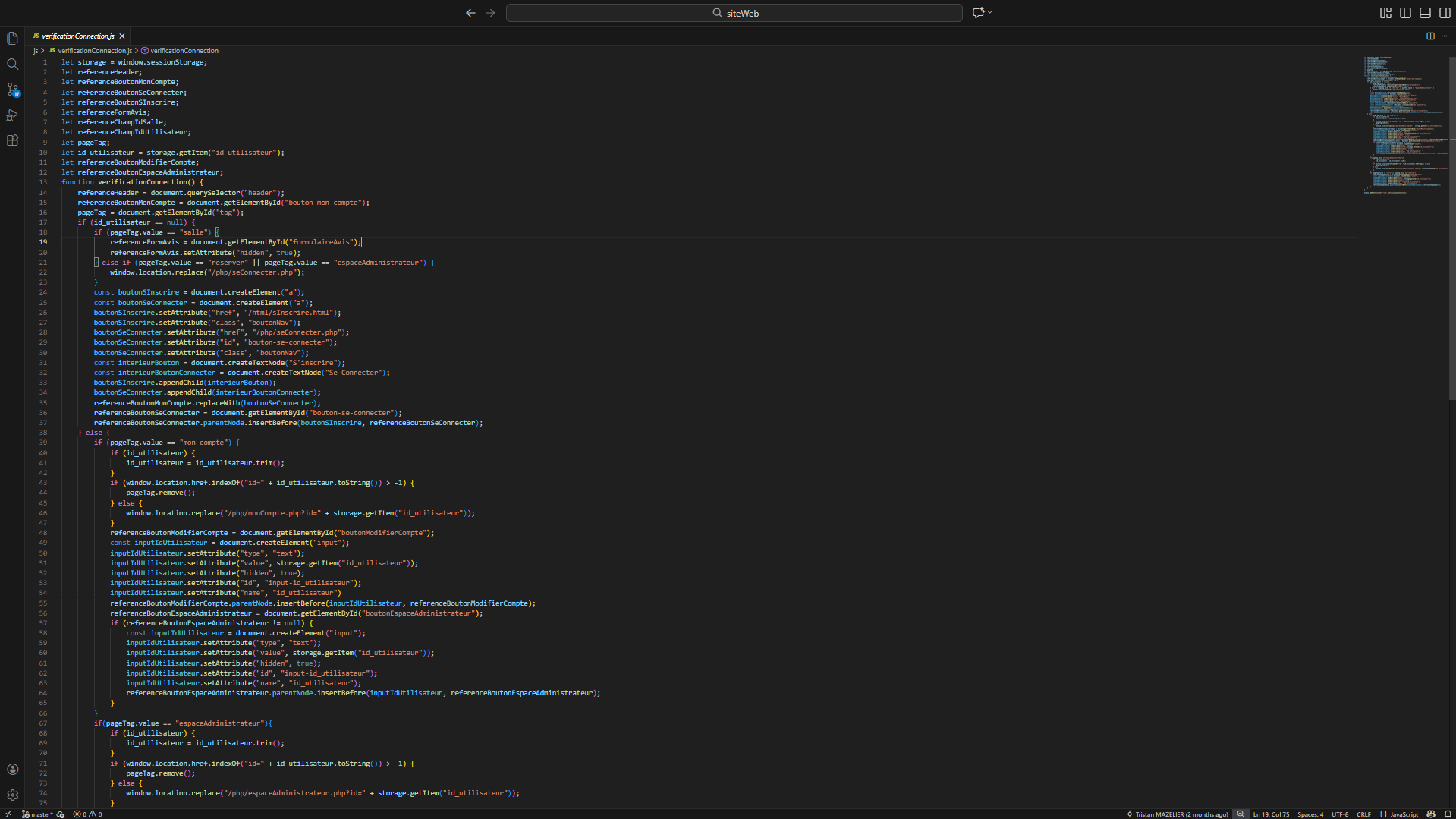Click line number 67 in the gutter
Screen dimensions: 1456x819
43,723
